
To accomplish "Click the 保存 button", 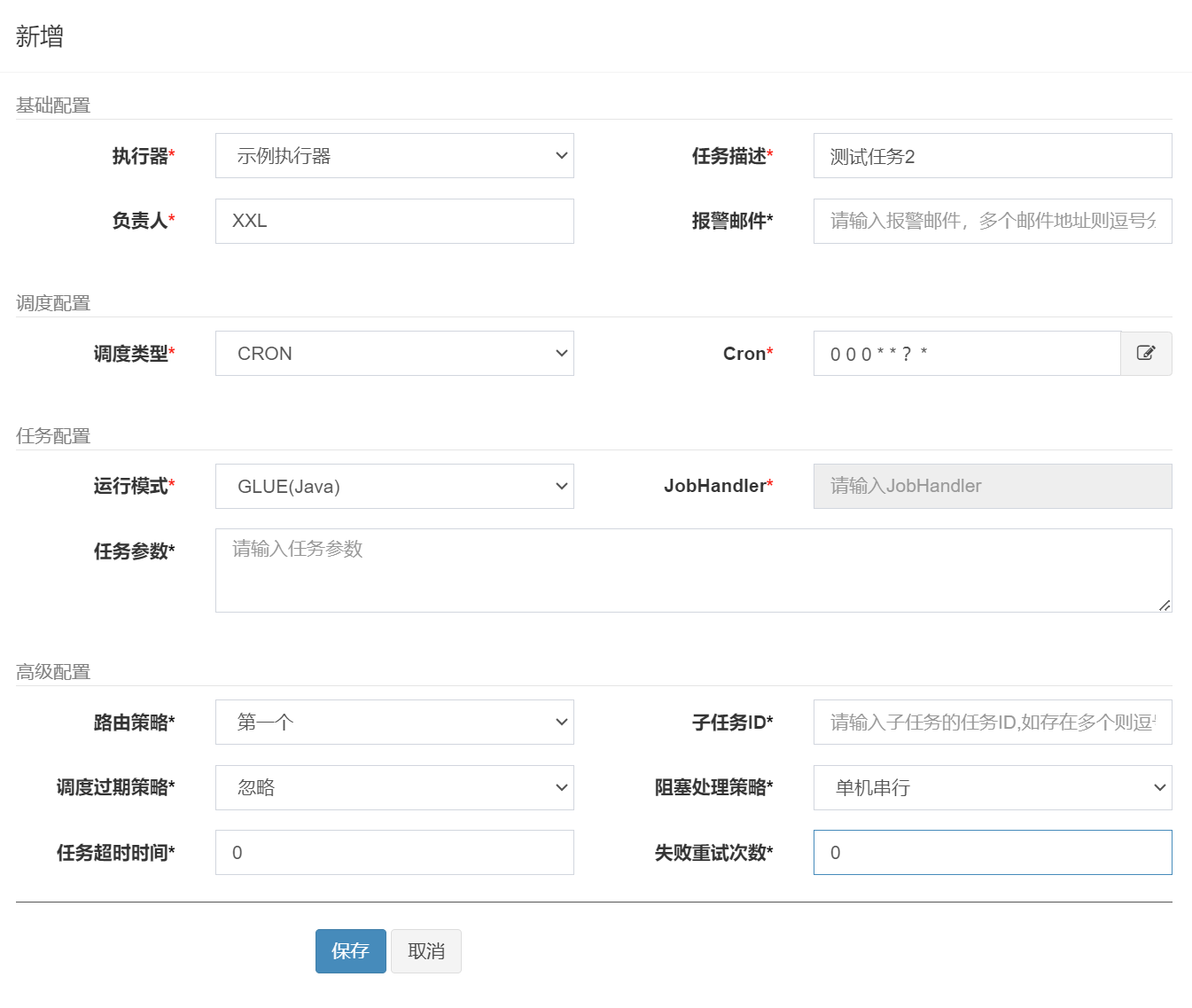I will [x=350, y=951].
